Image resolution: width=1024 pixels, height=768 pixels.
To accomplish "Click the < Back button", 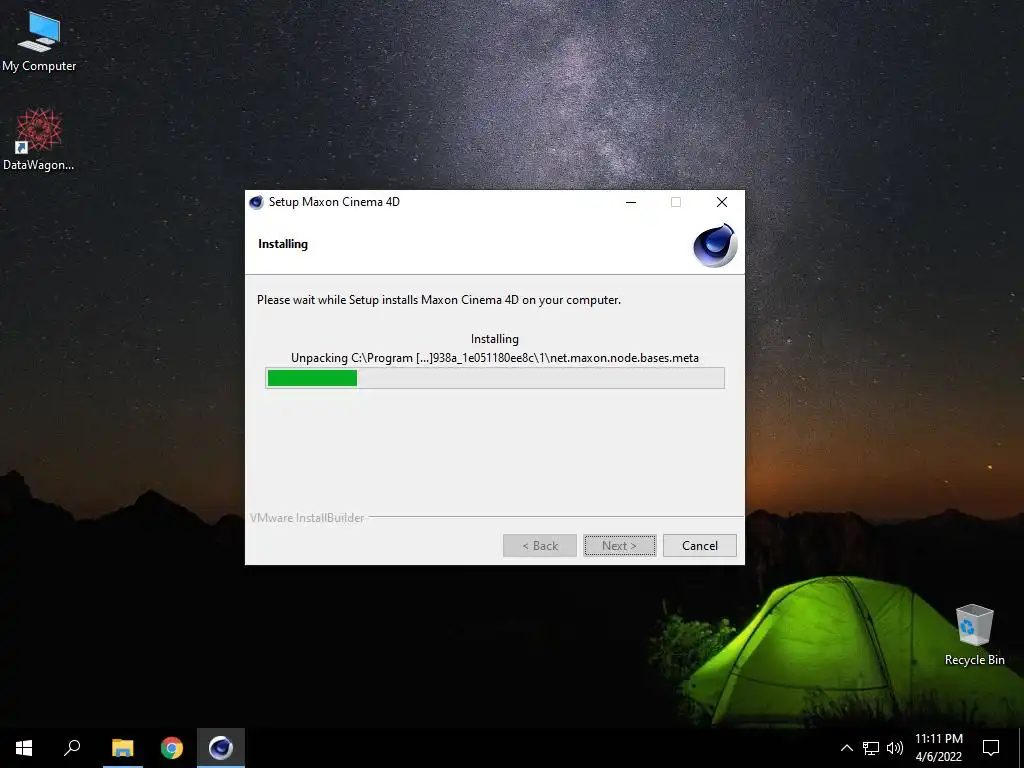I will pyautogui.click(x=539, y=546).
